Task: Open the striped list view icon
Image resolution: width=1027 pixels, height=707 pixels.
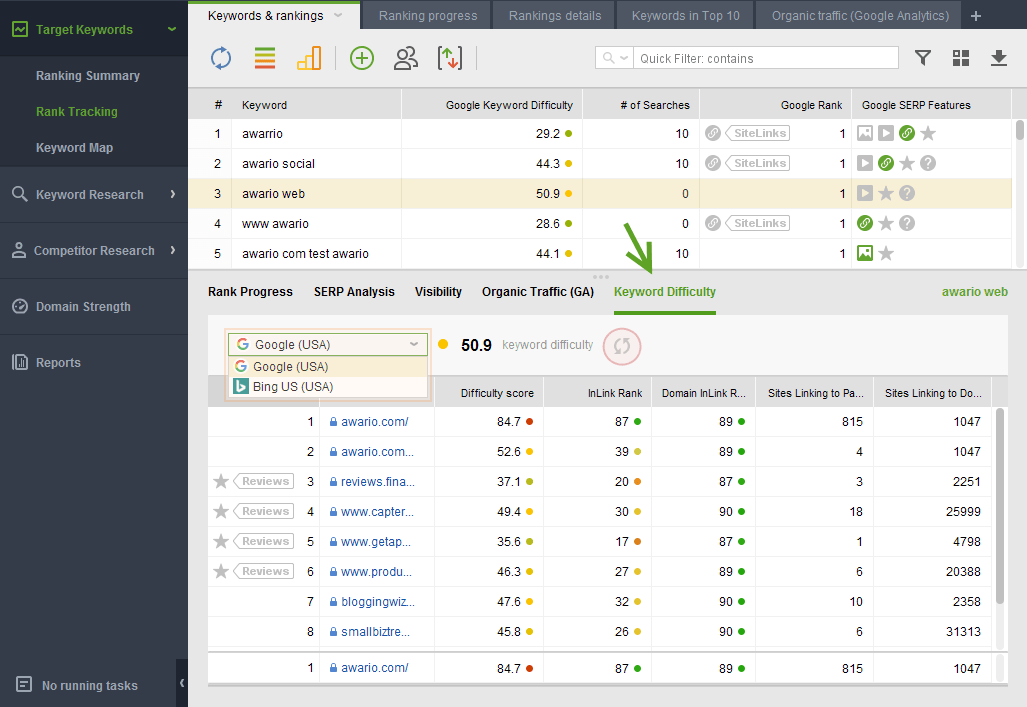Action: click(265, 58)
